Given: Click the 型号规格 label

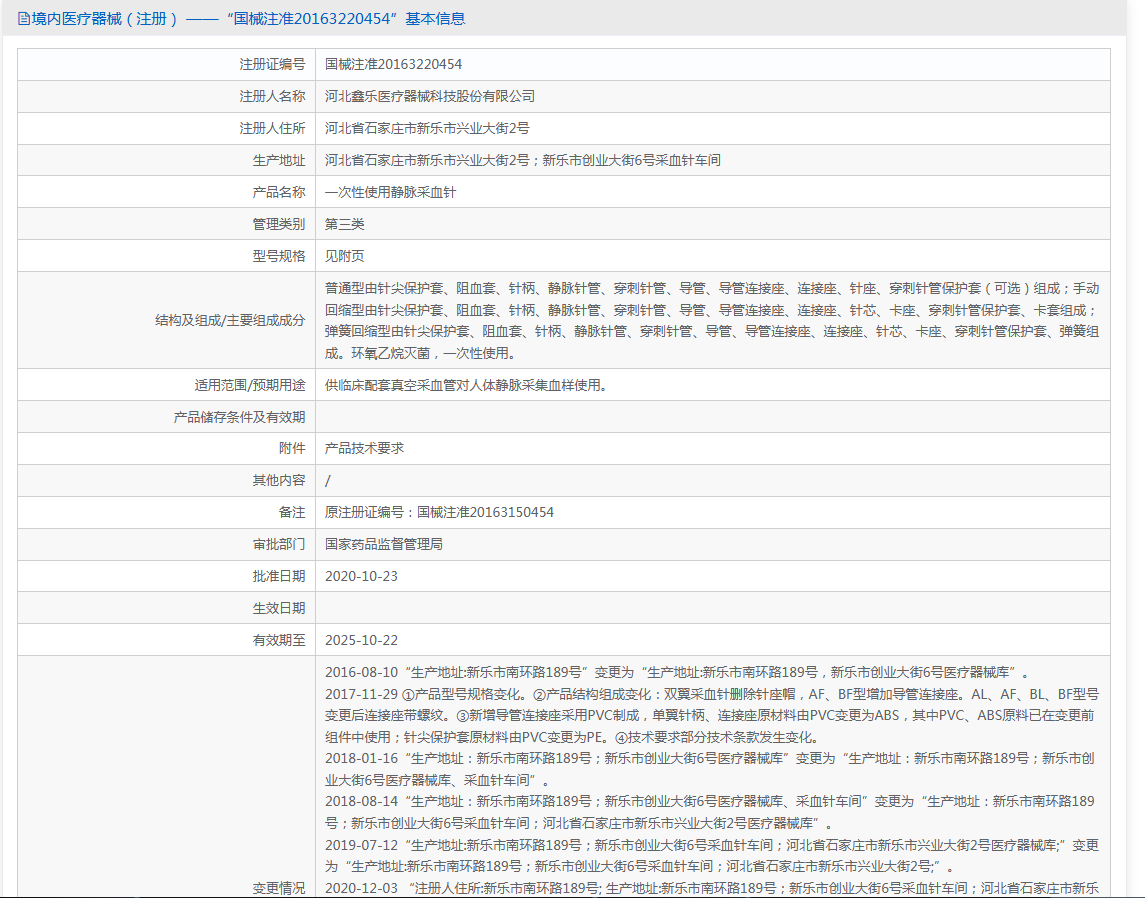Looking at the screenshot, I should click(x=279, y=256).
